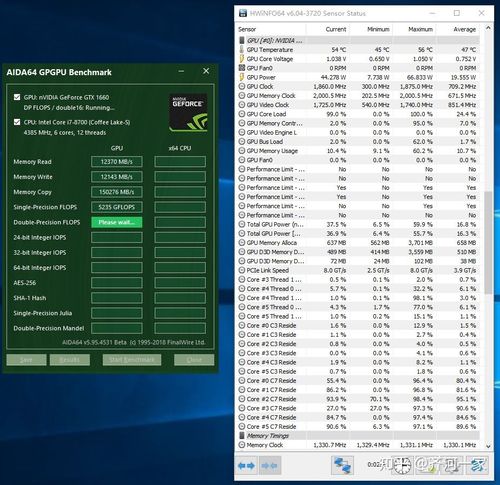
Task: Click the lightning icon beside GPU Power
Action: [x=242, y=77]
